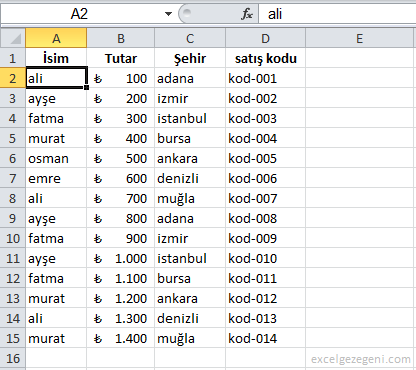This screenshot has height=370, width=416.
Task: Select the ayşe cell in row 3
Action: (56, 98)
